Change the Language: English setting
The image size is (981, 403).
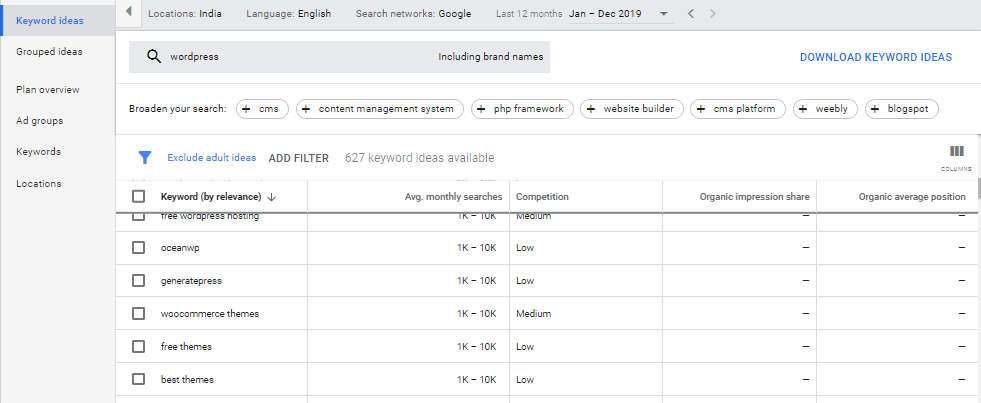coord(288,14)
